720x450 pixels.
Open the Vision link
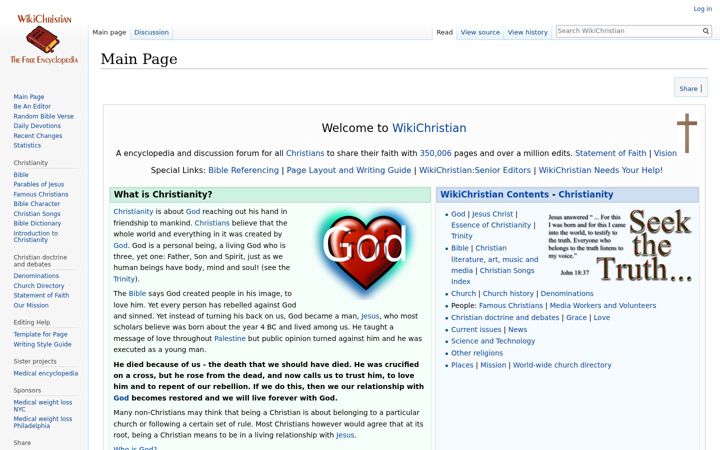(x=665, y=153)
